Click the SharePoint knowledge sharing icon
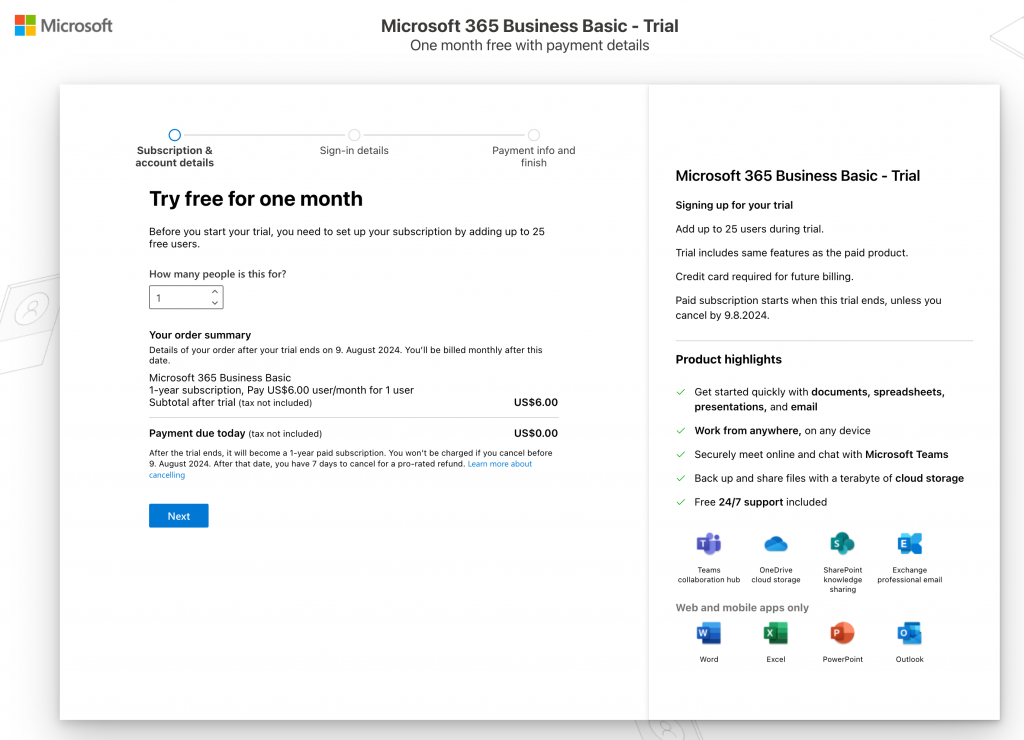 click(842, 544)
